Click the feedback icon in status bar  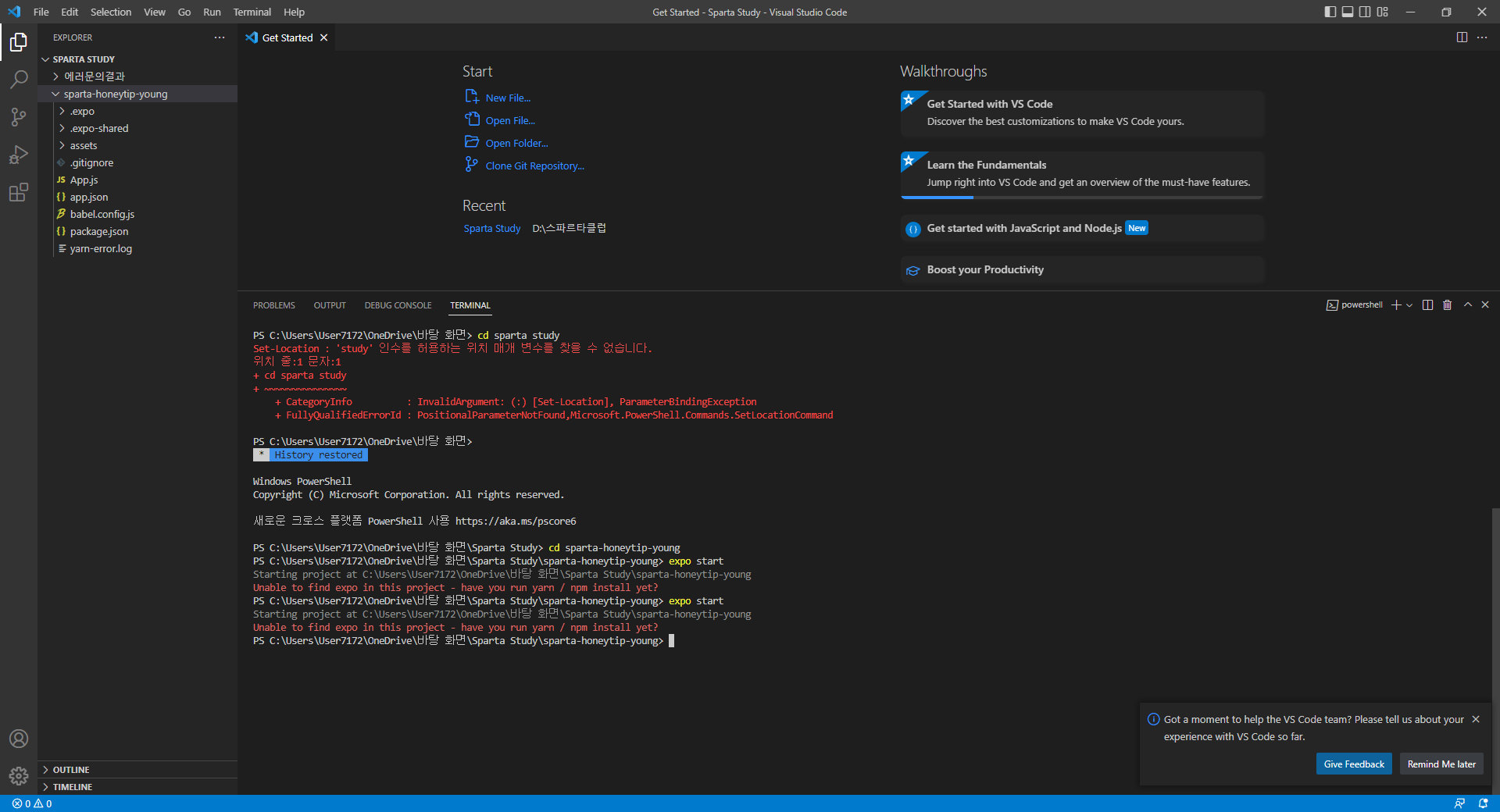(x=1459, y=803)
